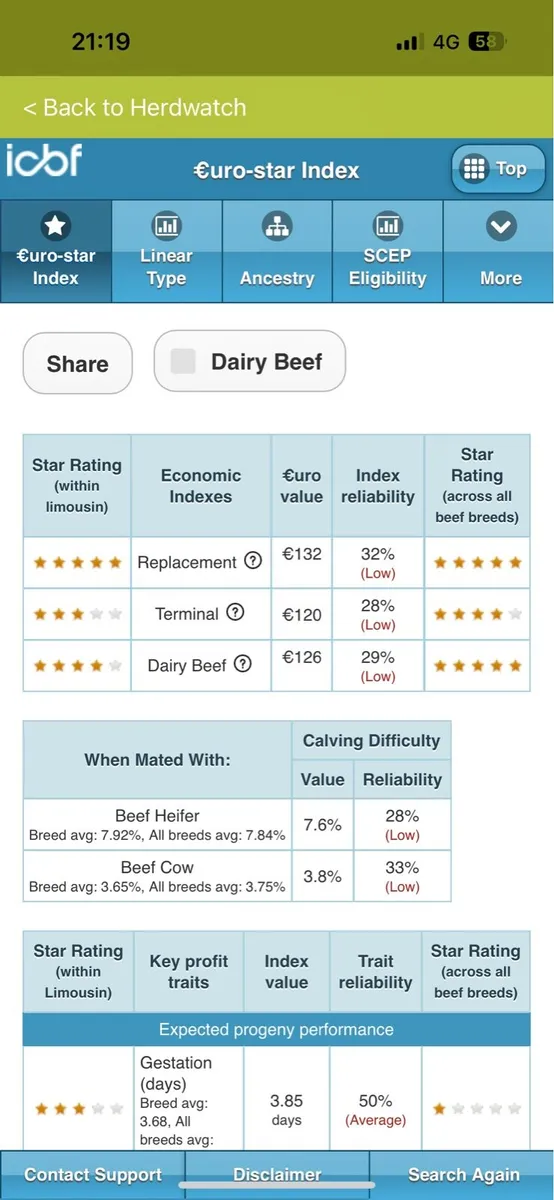
Task: Open Replacement index help icon
Action: (253, 561)
